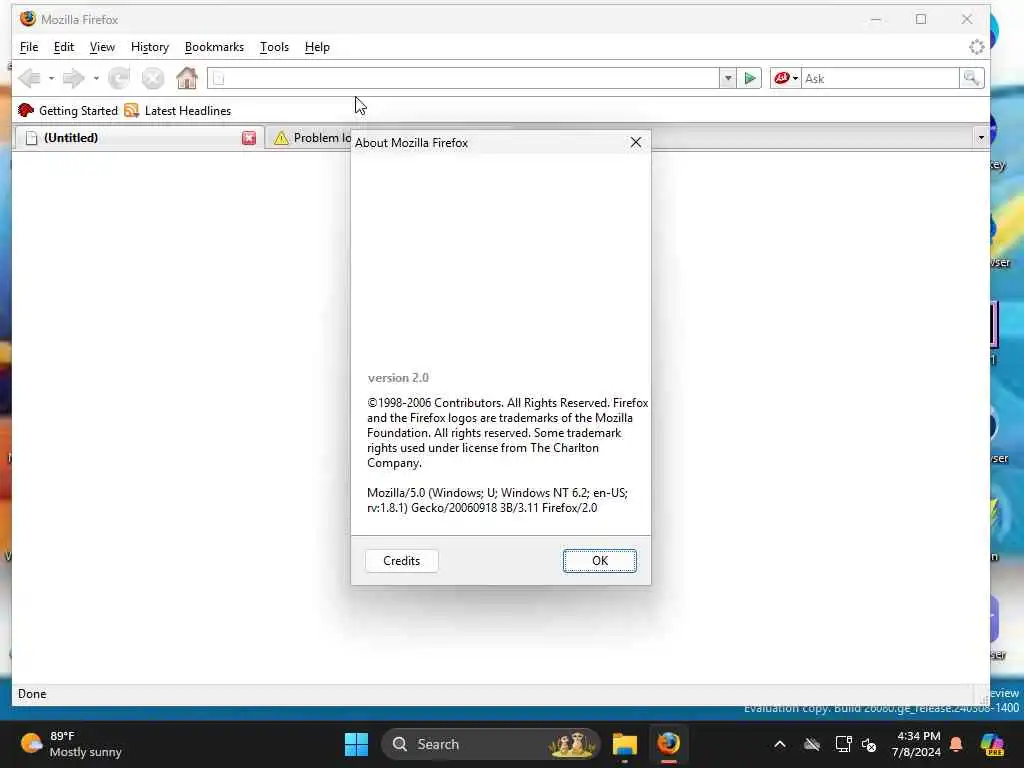1024x768 pixels.
Task: Click the green Go arrow button
Action: [x=750, y=78]
